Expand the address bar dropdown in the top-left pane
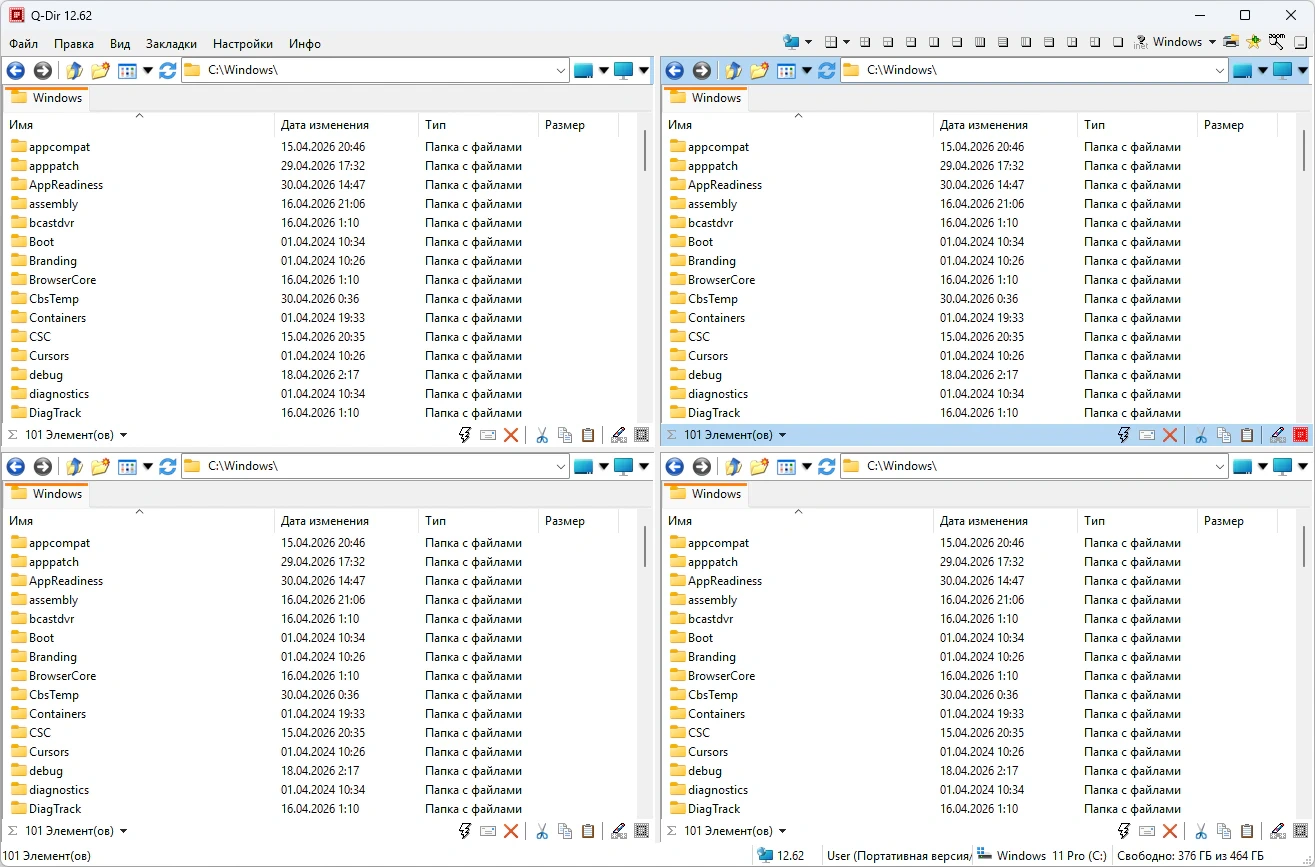Screen dimensions: 1315x867 click(561, 70)
